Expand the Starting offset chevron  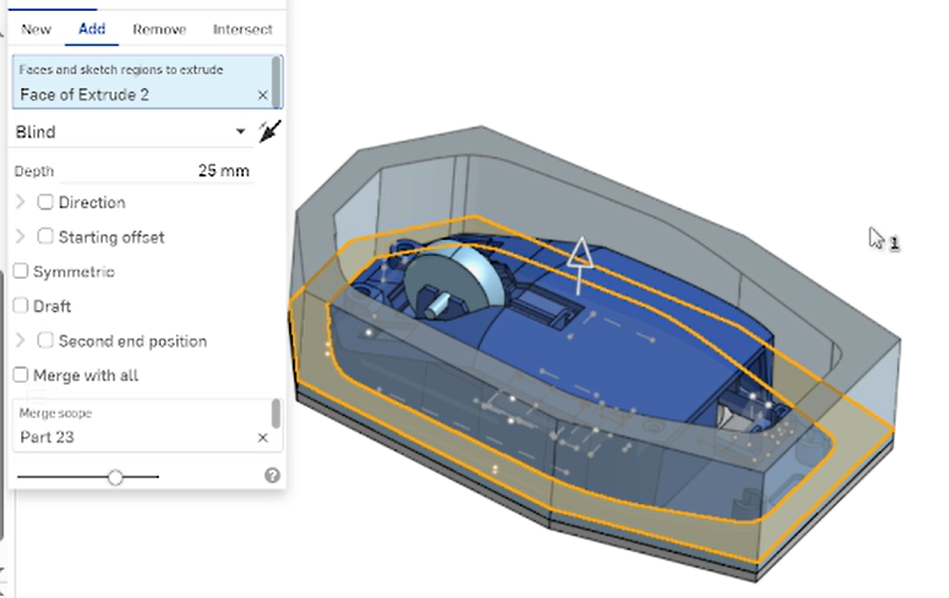pyautogui.click(x=21, y=237)
